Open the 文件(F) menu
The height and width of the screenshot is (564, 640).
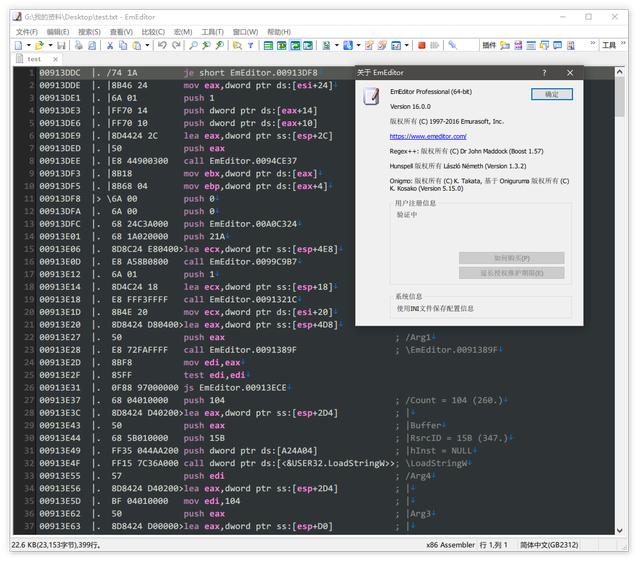27,32
